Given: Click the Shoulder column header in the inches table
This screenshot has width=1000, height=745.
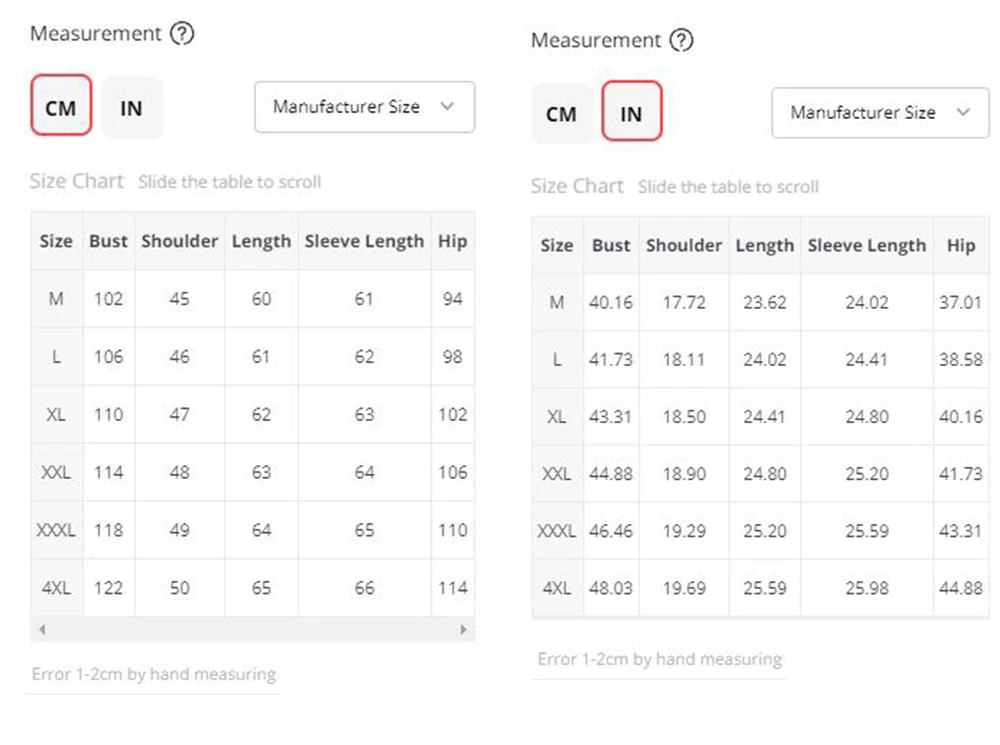Looking at the screenshot, I should pos(684,245).
